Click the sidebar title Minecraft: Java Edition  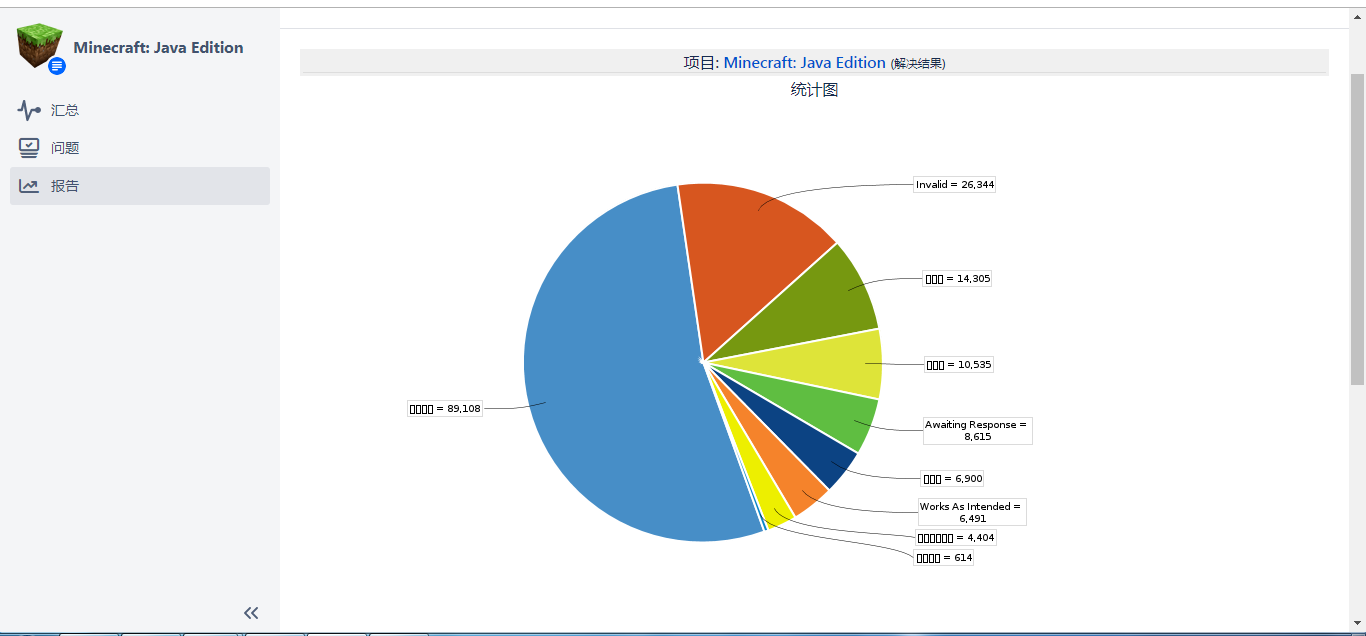click(x=158, y=47)
